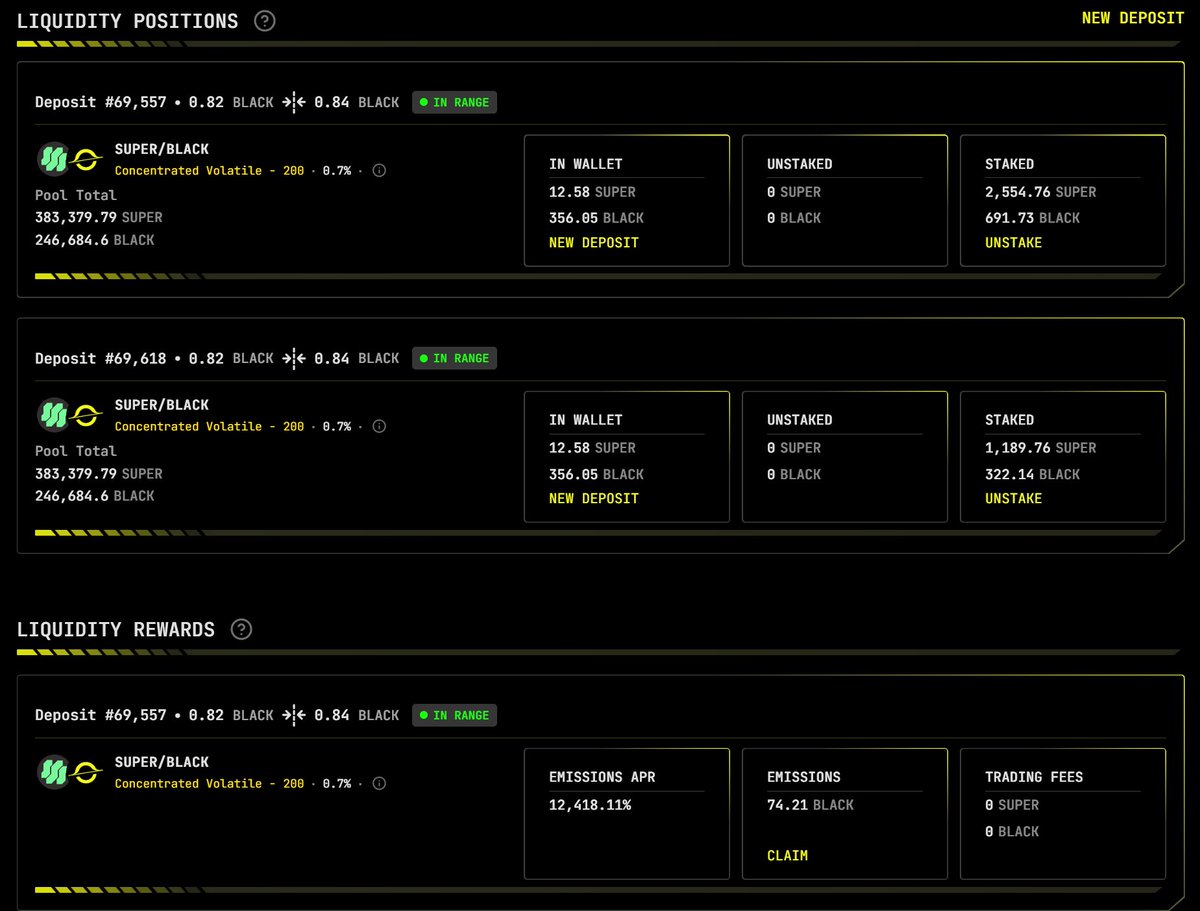Open Liquidity Rewards help question-mark icon
Image resolution: width=1200 pixels, height=911 pixels.
(241, 630)
